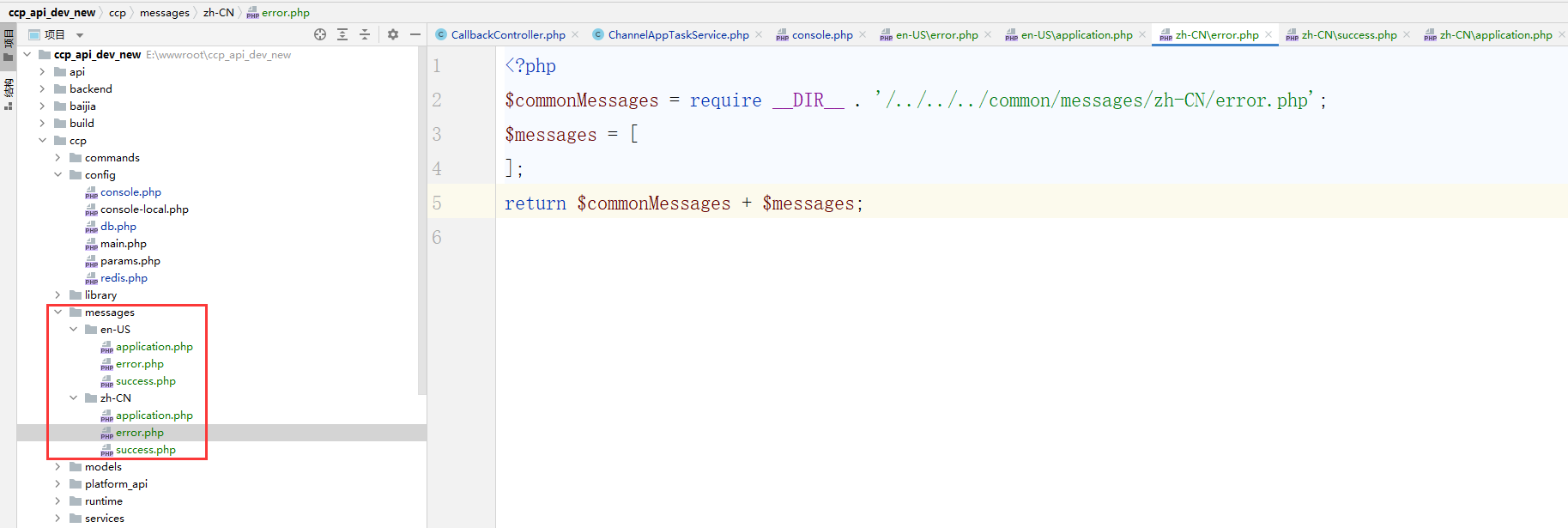Expand the services folder
The width and height of the screenshot is (1568, 528).
coord(58,518)
